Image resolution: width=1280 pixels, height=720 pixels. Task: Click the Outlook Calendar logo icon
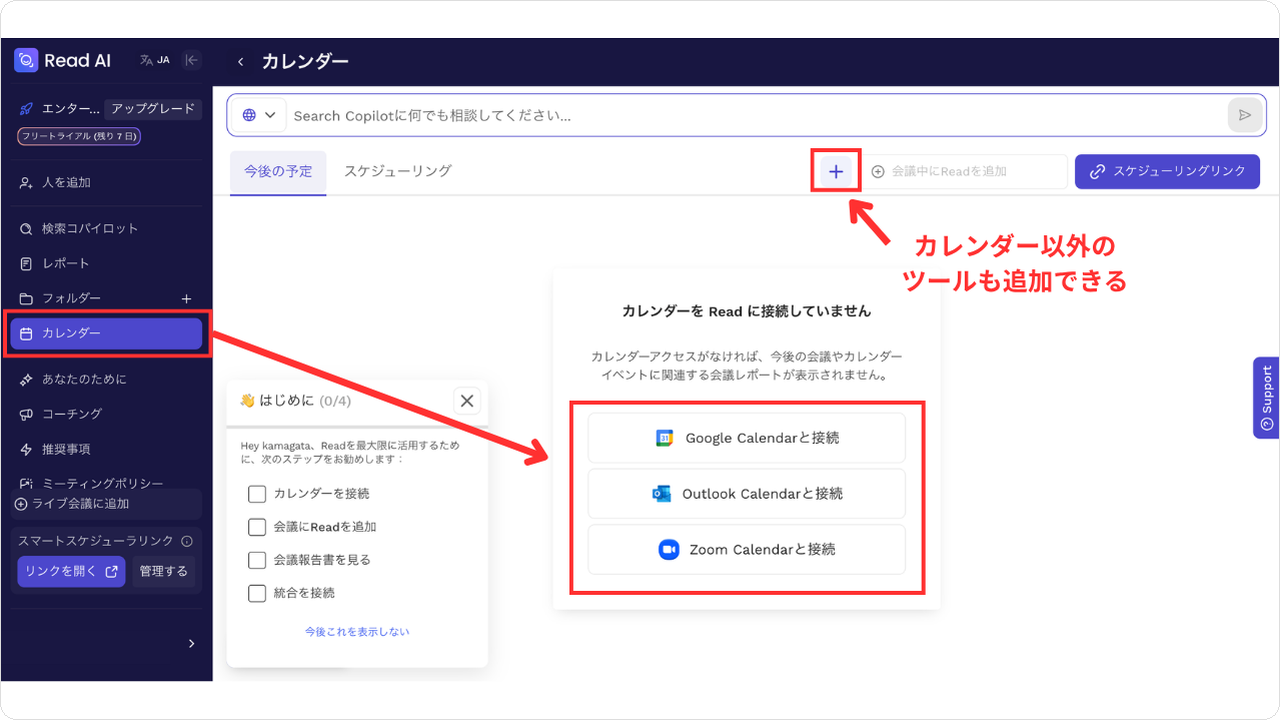tap(661, 494)
